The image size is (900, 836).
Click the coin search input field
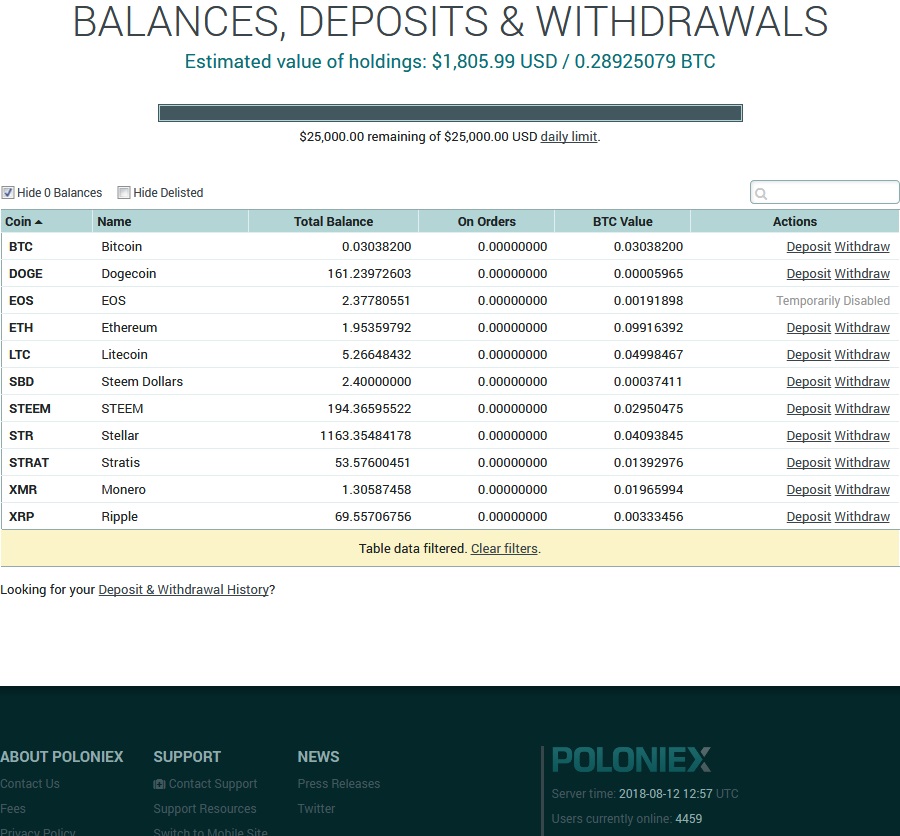click(x=825, y=192)
